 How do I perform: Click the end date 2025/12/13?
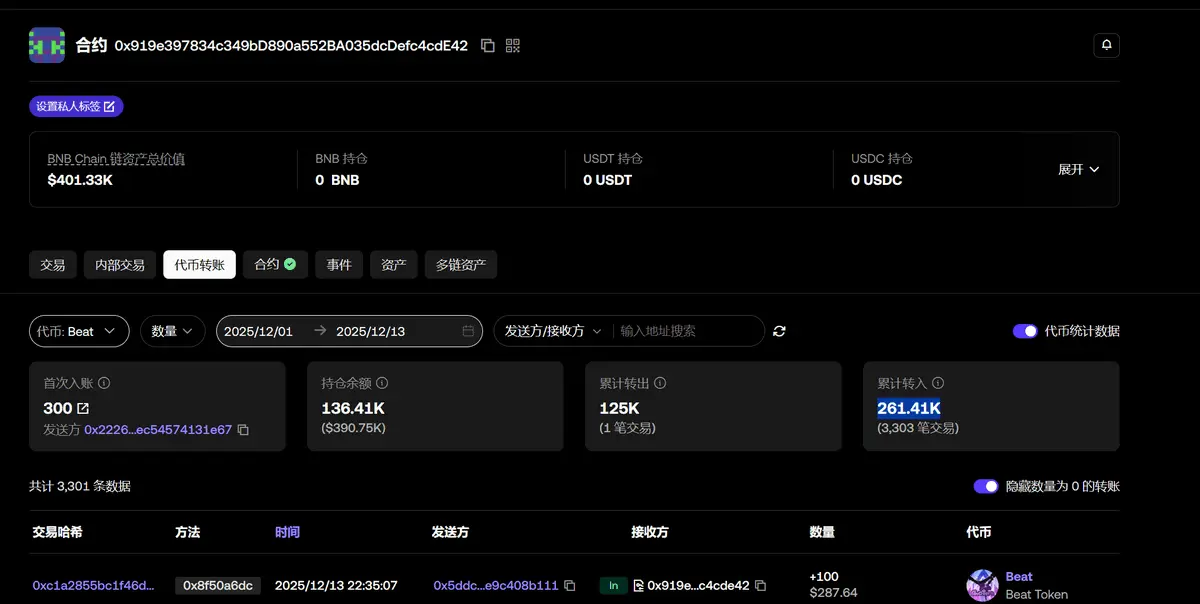click(x=370, y=331)
